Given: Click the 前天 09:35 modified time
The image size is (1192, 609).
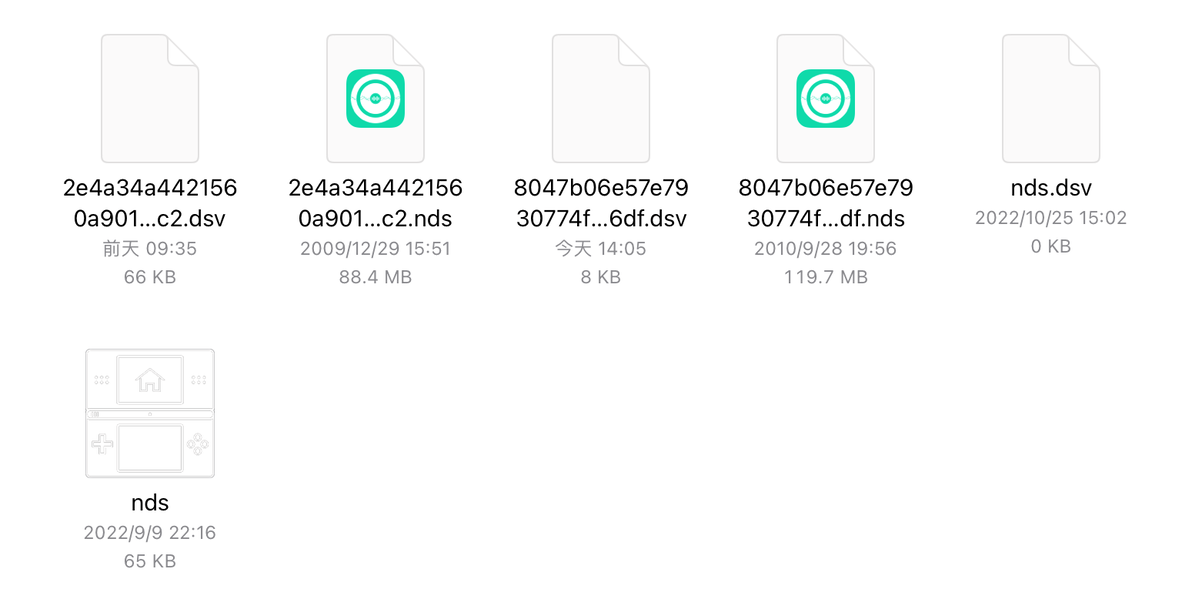Looking at the screenshot, I should click(150, 249).
